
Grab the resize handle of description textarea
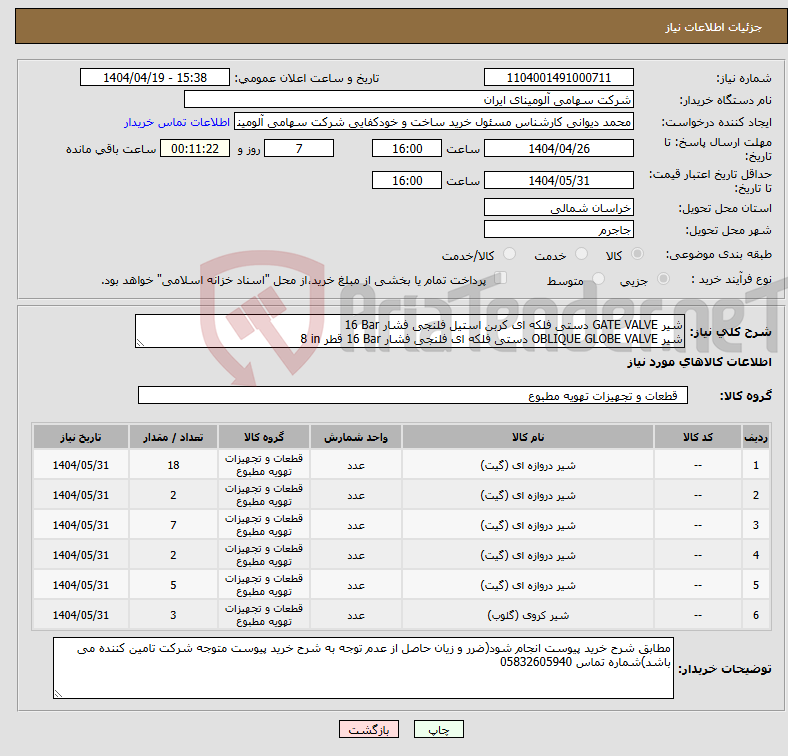pos(140,343)
